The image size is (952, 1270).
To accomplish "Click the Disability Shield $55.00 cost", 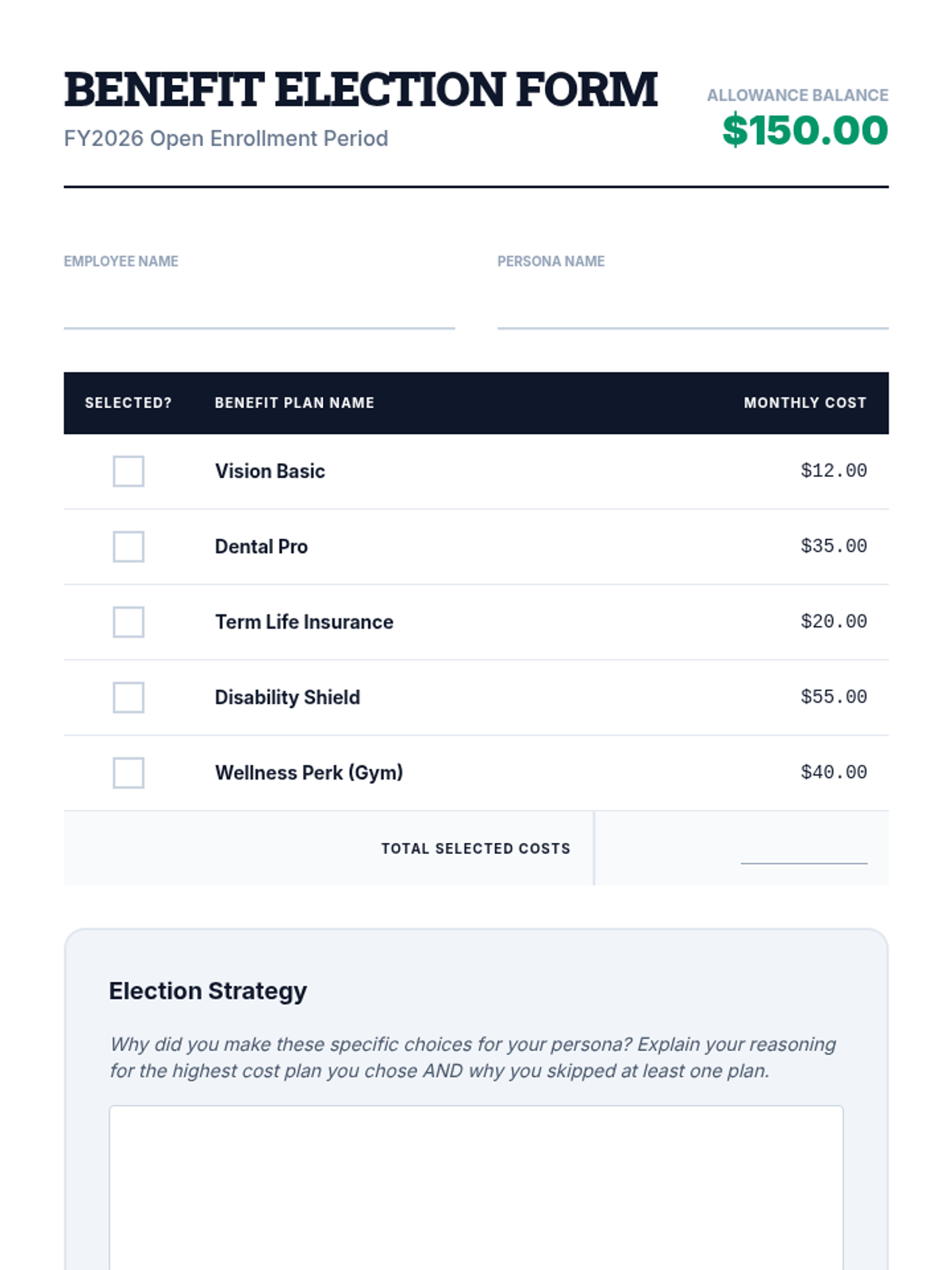I will coord(834,697).
